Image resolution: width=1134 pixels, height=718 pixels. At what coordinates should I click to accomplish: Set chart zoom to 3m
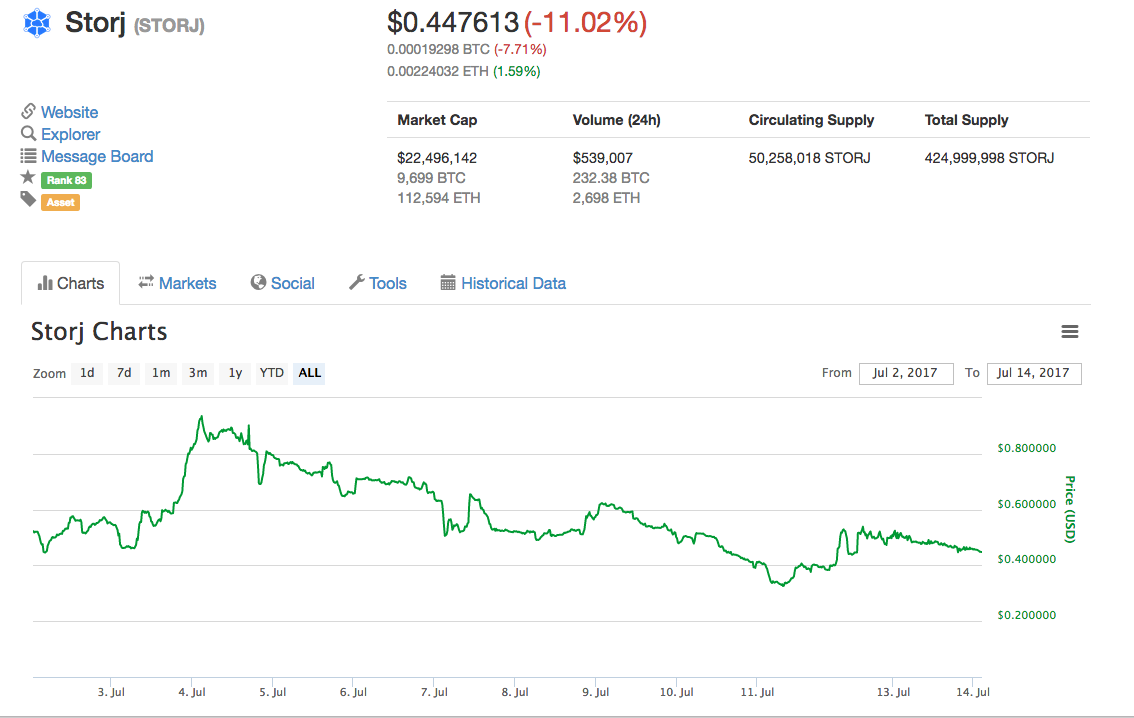point(197,373)
